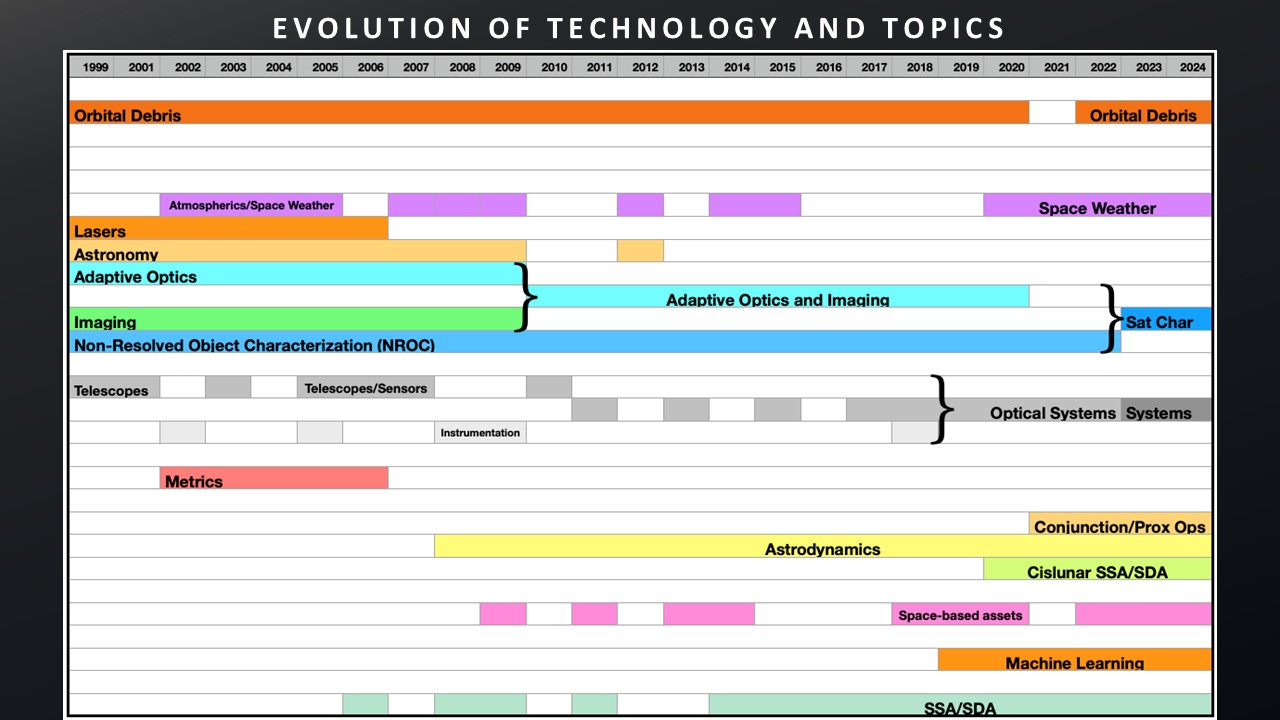1280x720 pixels.
Task: Select the green Imaging bar label
Action: [105, 322]
